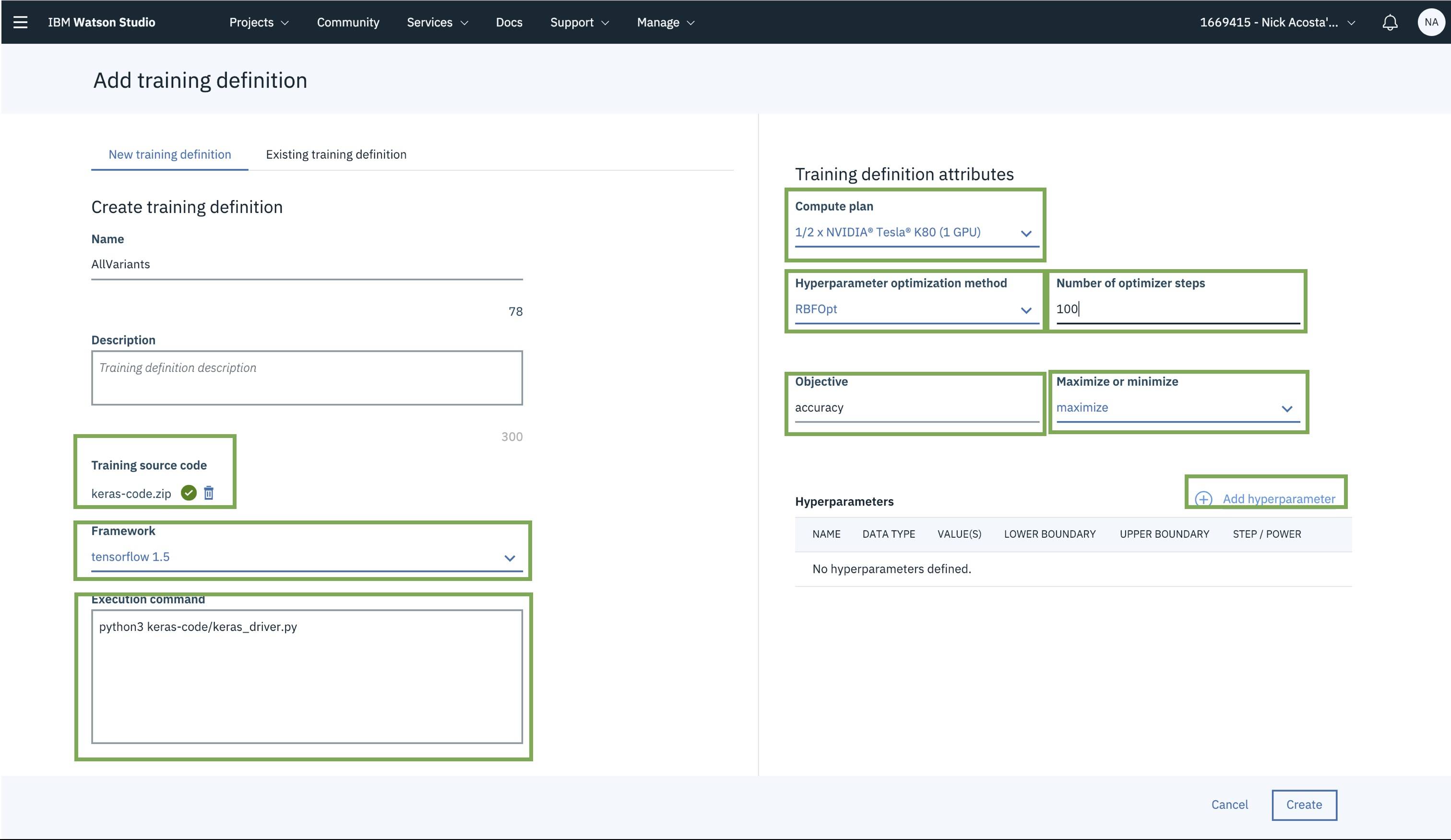Open the Compute plan dropdown
This screenshot has width=1451, height=840.
click(x=916, y=233)
